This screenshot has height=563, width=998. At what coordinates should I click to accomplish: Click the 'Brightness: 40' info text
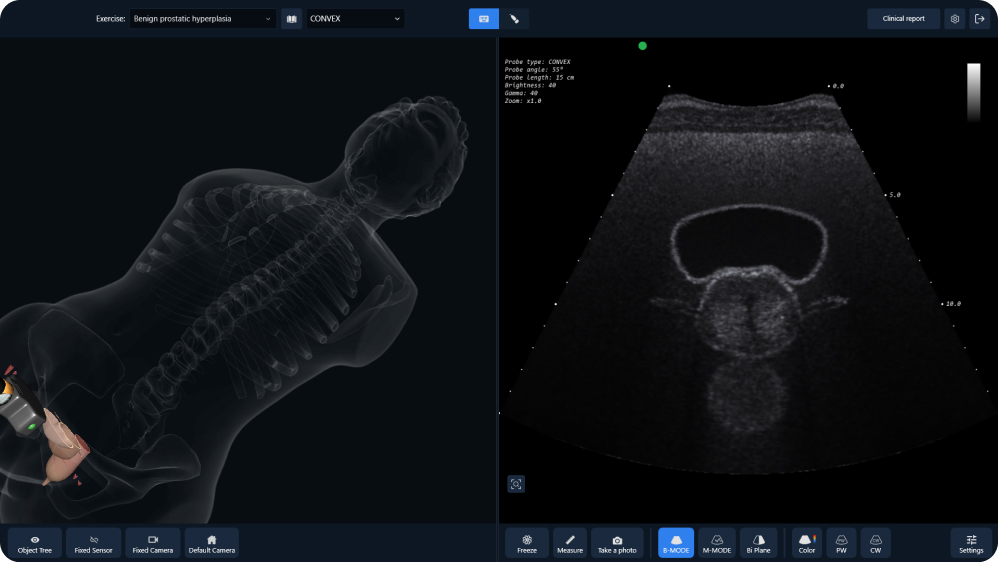click(530, 85)
